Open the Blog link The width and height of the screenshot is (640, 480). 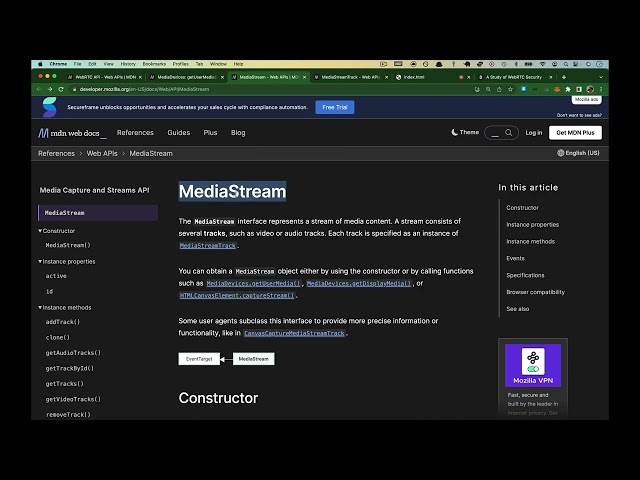pyautogui.click(x=238, y=133)
